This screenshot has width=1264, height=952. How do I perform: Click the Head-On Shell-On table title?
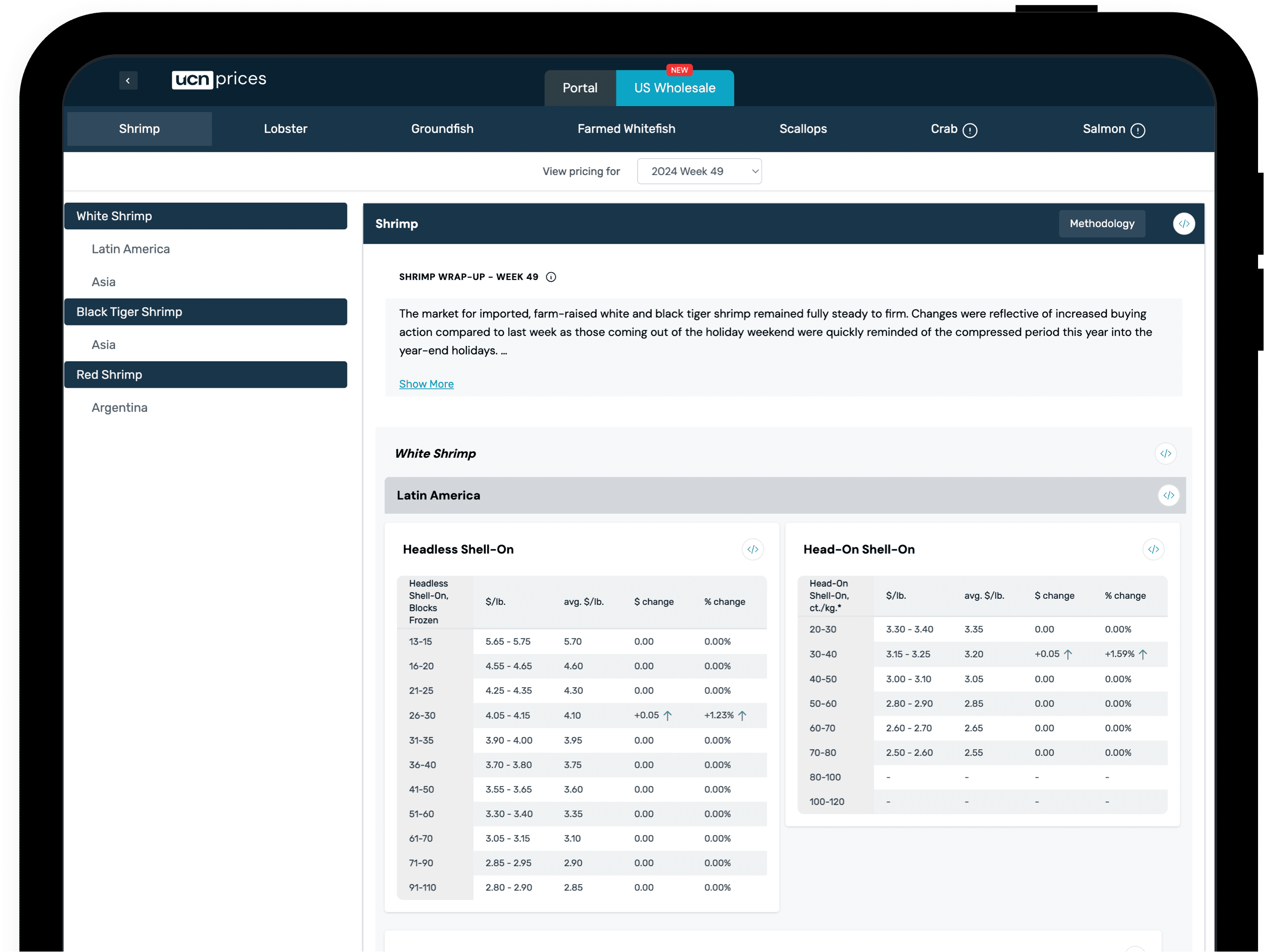pos(858,550)
